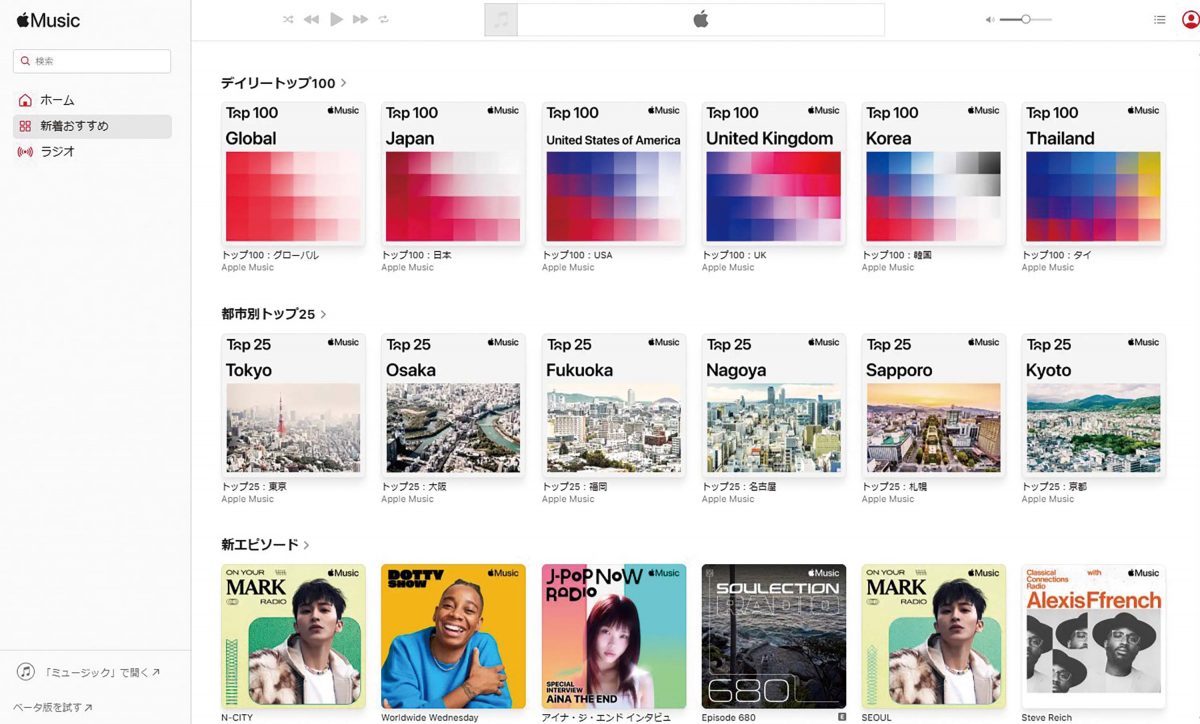Image resolution: width=1200 pixels, height=724 pixels.
Task: Select 新着おすすめ in the sidebar
Action: pos(92,126)
